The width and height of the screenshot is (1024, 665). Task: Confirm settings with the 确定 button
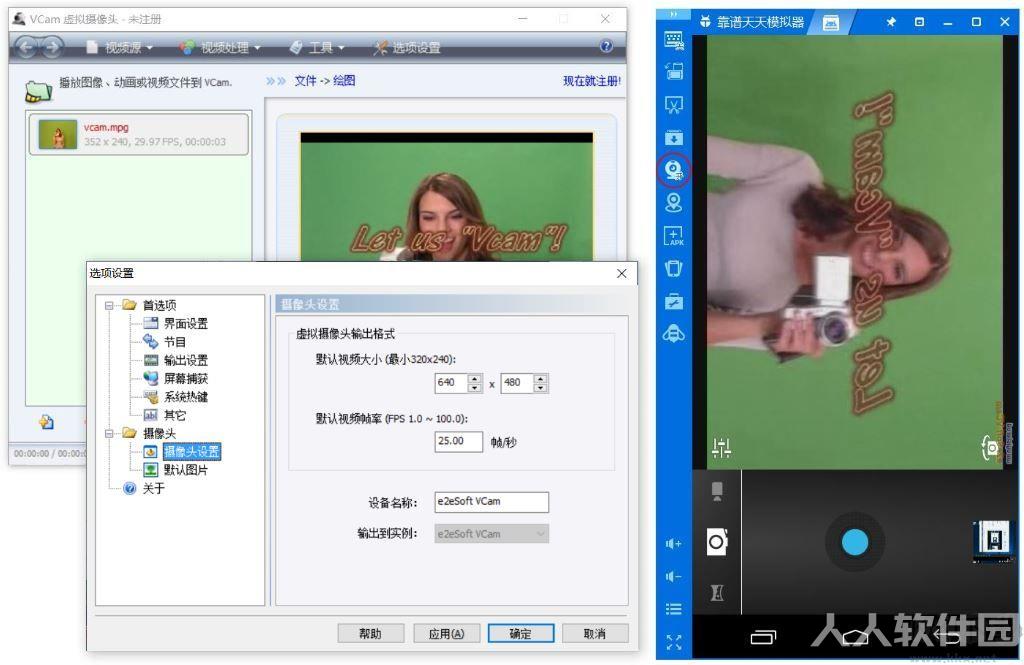point(520,633)
